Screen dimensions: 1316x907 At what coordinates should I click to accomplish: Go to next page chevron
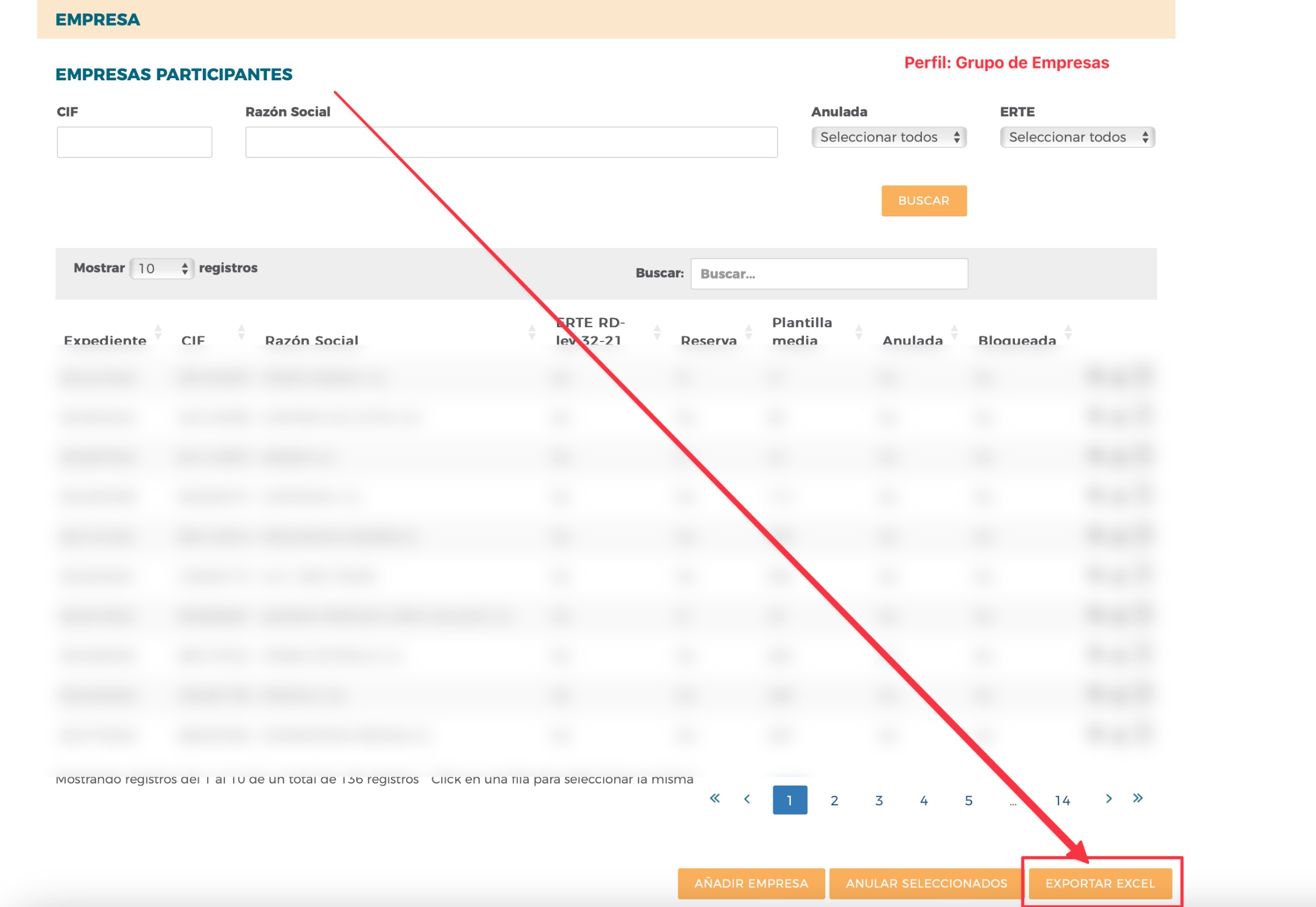pyautogui.click(x=1108, y=798)
